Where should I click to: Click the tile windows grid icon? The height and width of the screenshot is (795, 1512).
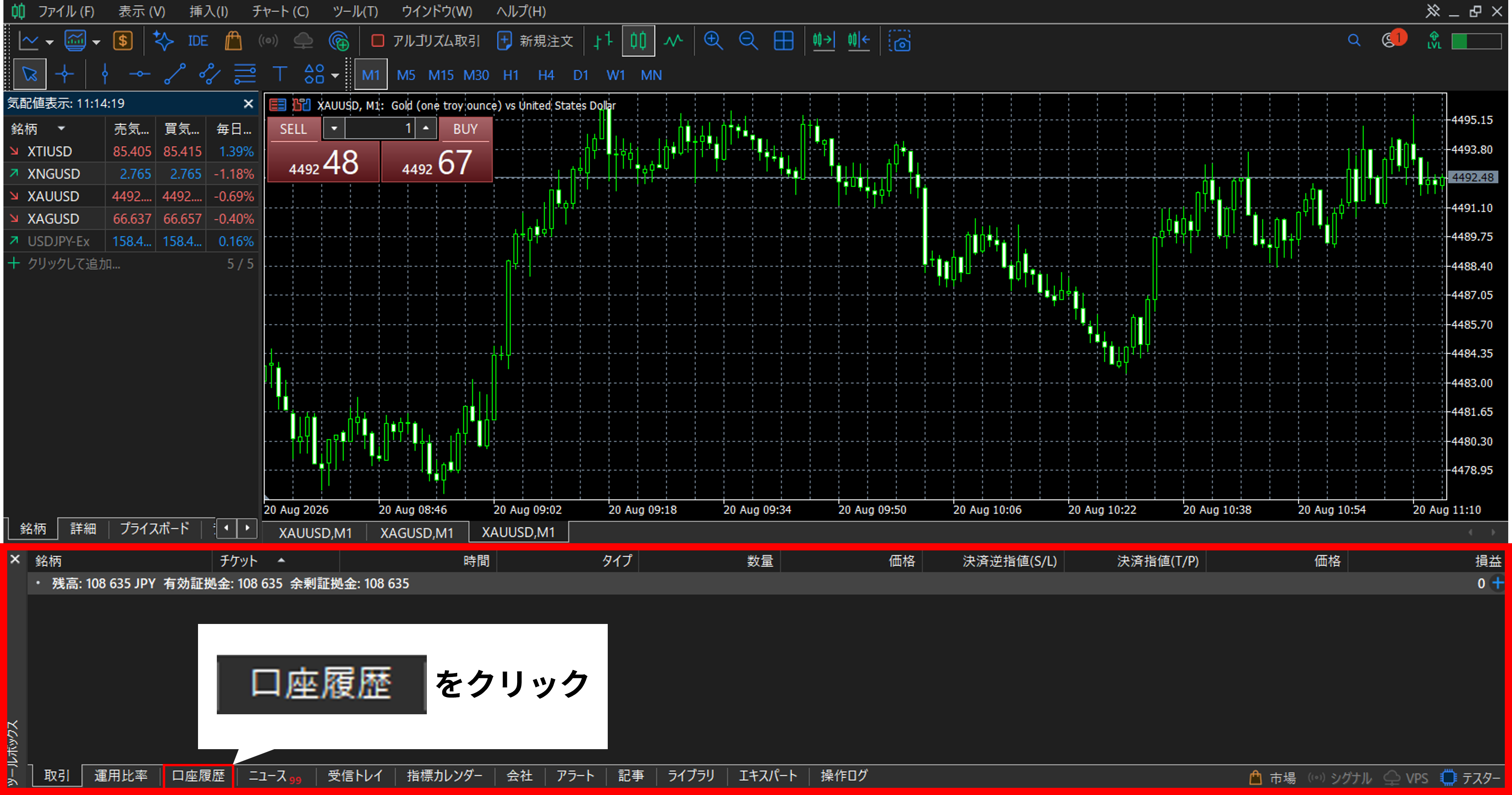coord(783,41)
